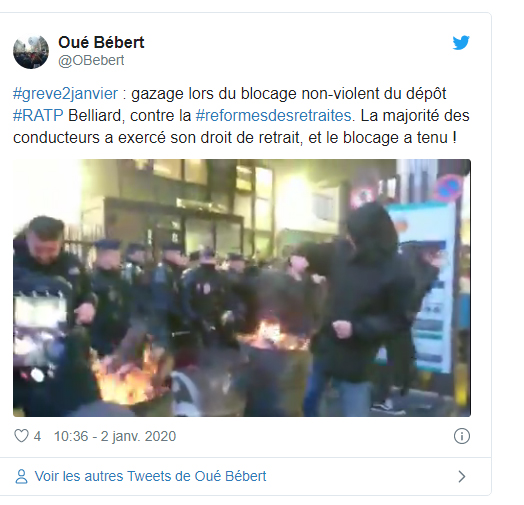Click the tweet text about gazage lors du blocage
Viewport: 524px width, 505px height.
click(241, 116)
